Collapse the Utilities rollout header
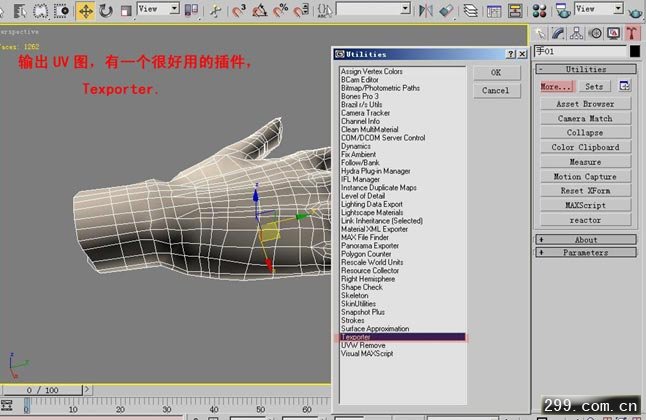The width and height of the screenshot is (646, 420). pos(585,69)
